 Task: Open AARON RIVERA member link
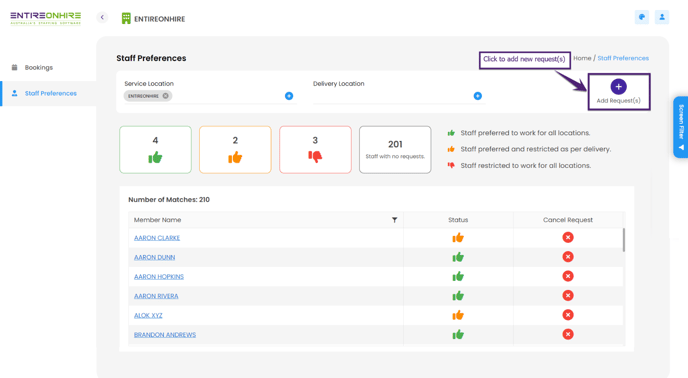tap(156, 296)
